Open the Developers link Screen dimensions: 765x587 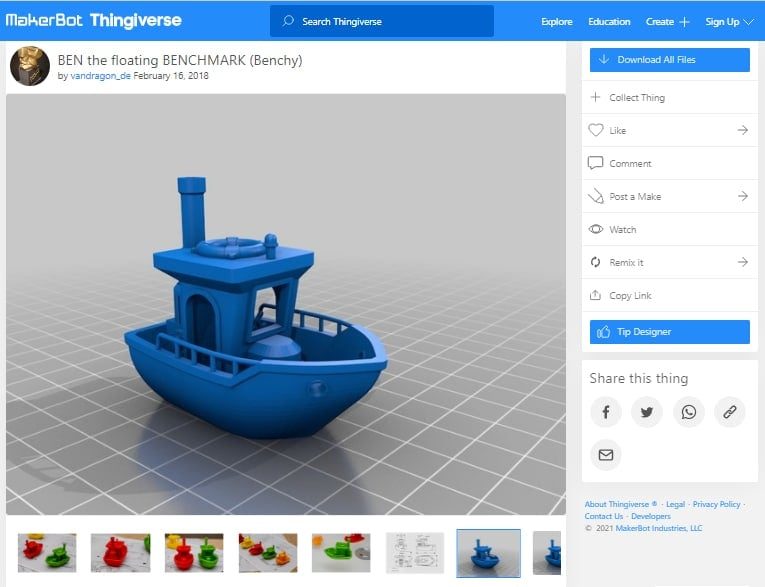pos(650,516)
